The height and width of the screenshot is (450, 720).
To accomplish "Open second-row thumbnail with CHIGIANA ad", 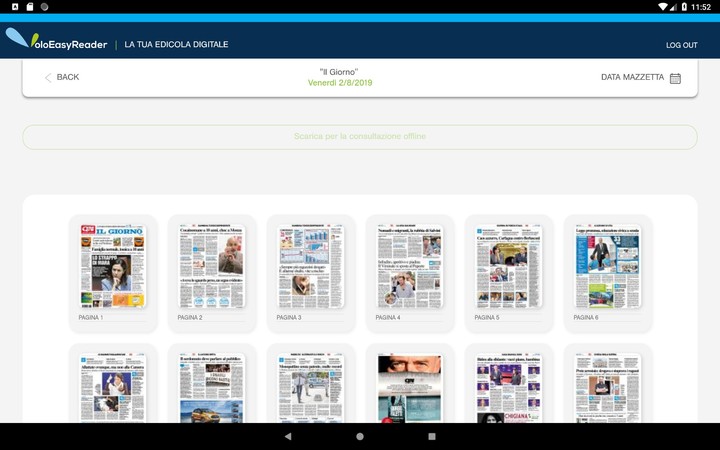I will coord(509,388).
